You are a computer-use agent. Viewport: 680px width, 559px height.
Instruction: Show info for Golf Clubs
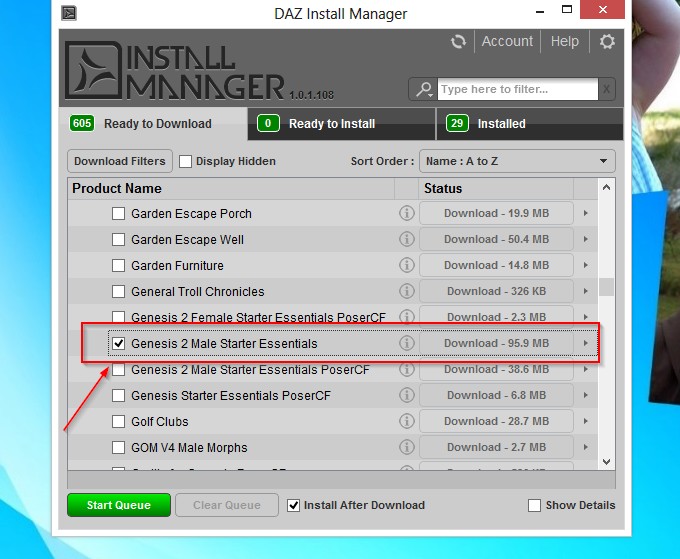(406, 421)
